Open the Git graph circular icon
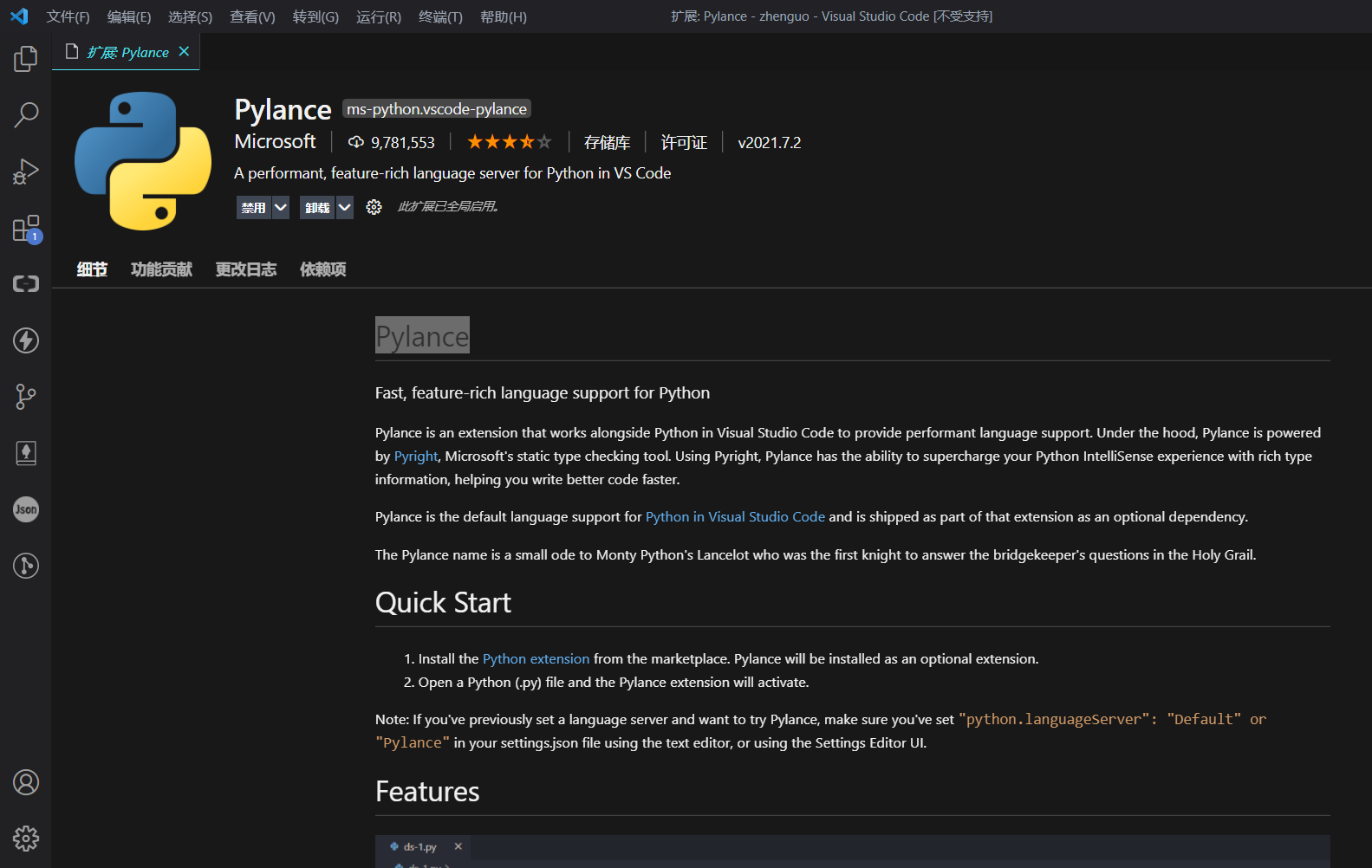 pyautogui.click(x=26, y=566)
